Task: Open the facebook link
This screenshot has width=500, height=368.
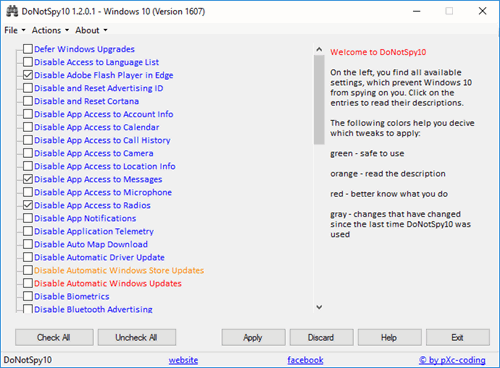Action: pos(305,360)
